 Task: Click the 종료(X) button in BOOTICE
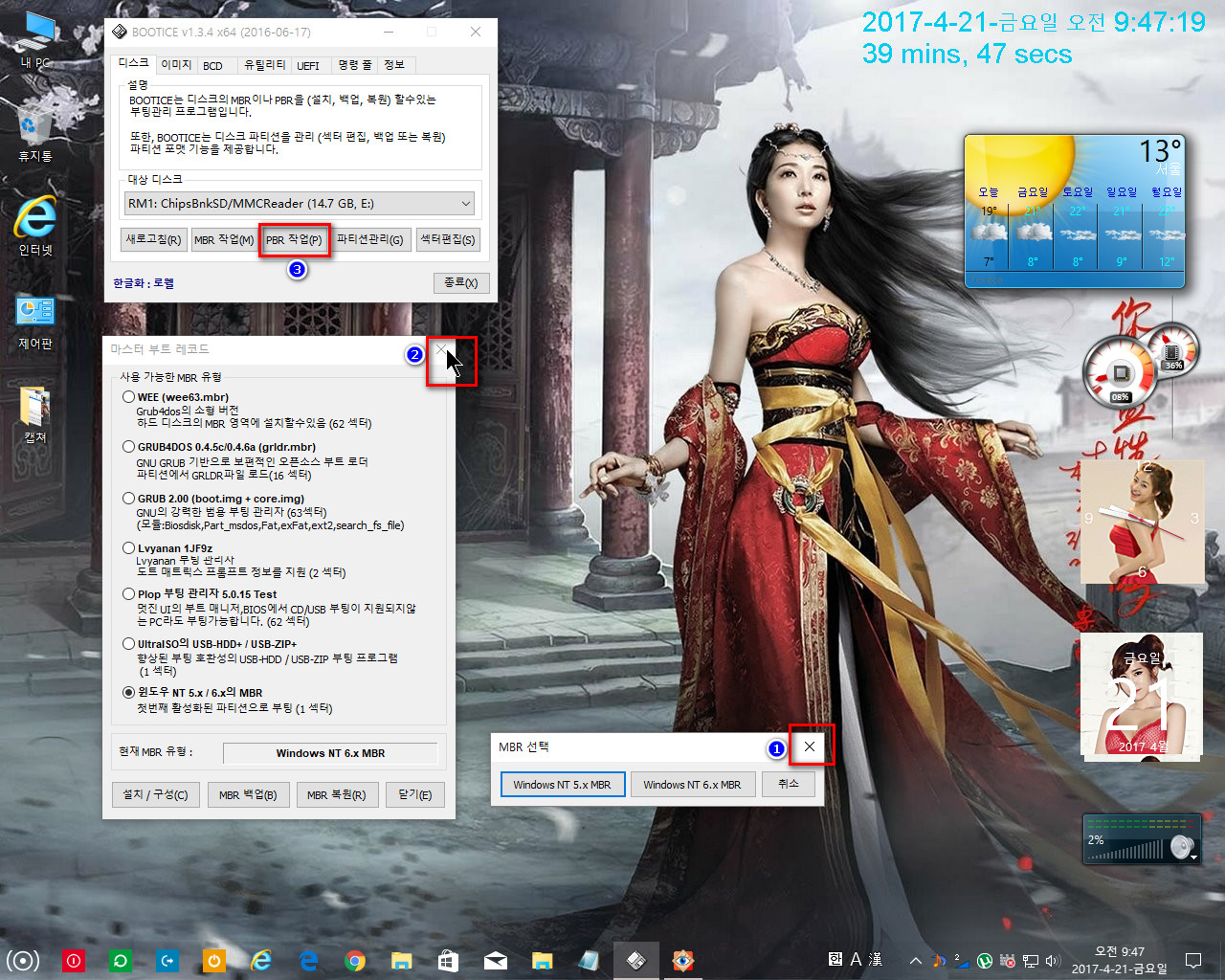pyautogui.click(x=461, y=283)
